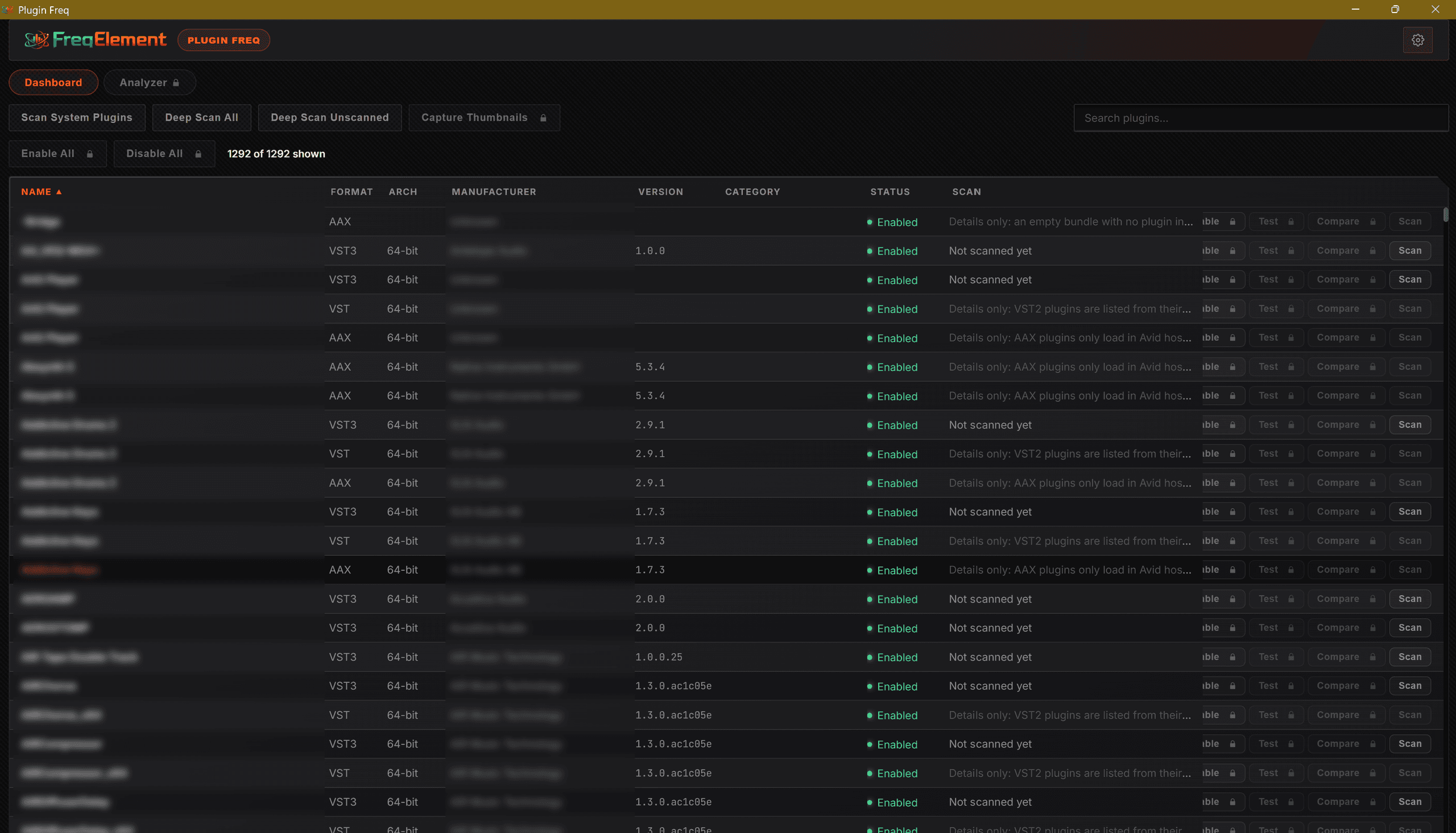Click the 'Details only: an empty bundle' text
Viewport: 1456px width, 833px height.
(1071, 222)
